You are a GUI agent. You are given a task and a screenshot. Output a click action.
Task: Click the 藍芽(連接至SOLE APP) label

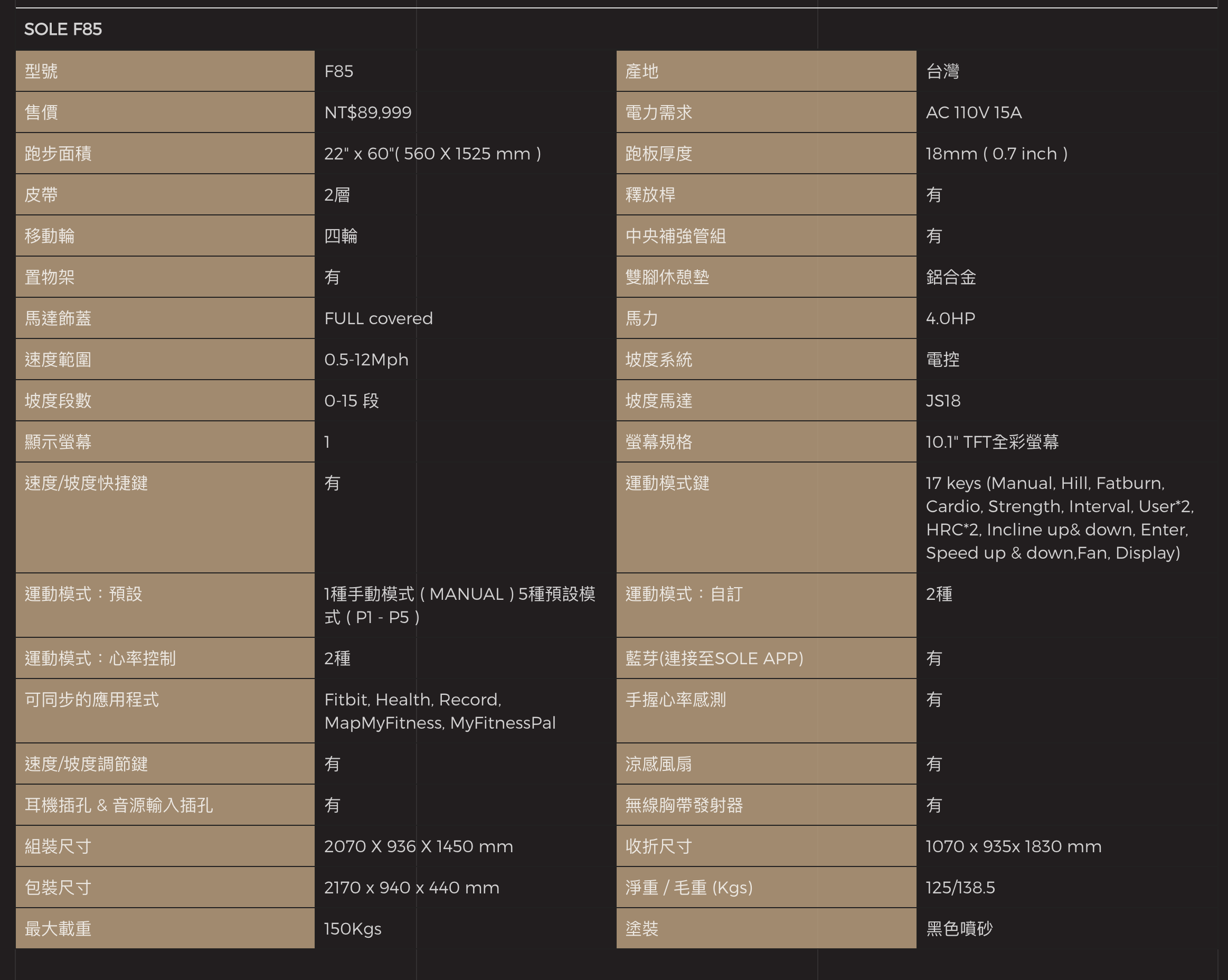coord(714,658)
